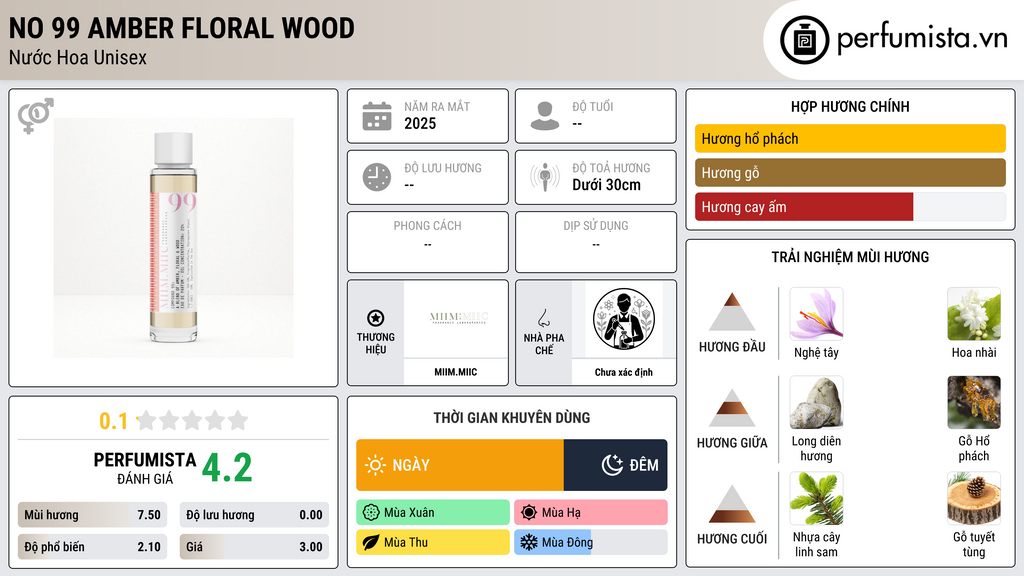Click the Hương gỗ accord bar
This screenshot has height=576, width=1024.
[x=850, y=173]
